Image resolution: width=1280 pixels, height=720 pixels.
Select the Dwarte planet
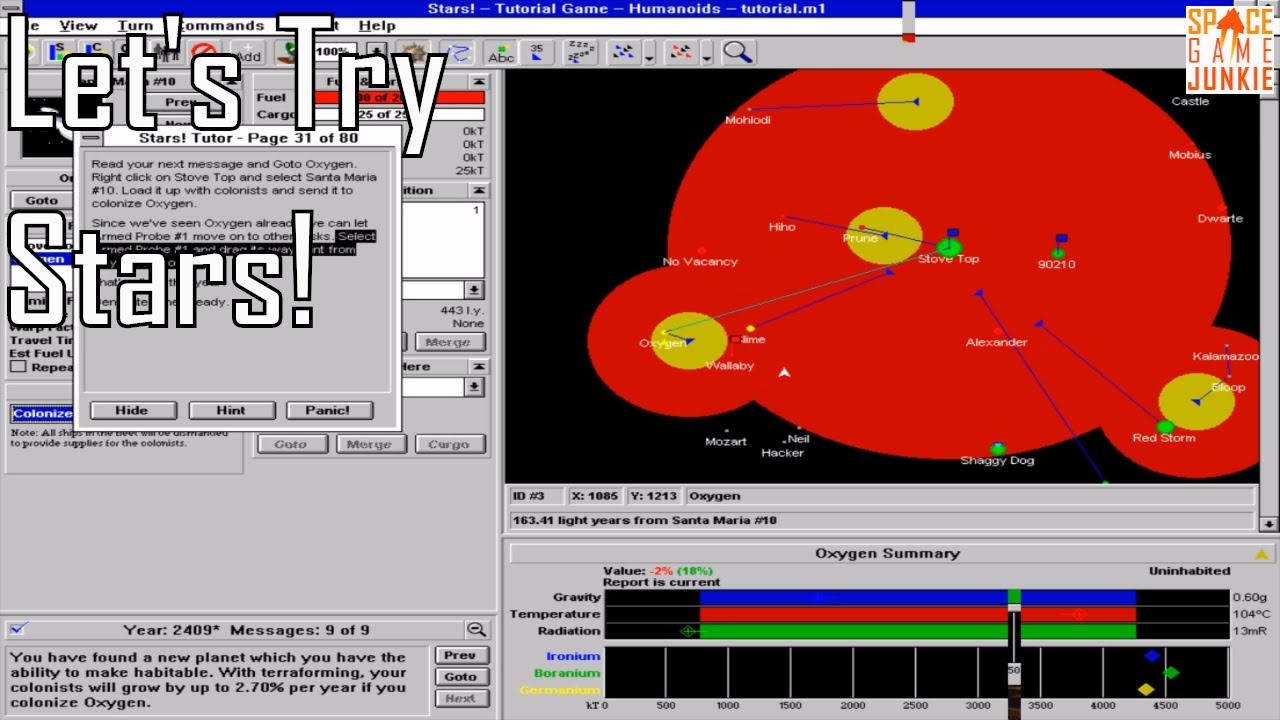(1222, 208)
